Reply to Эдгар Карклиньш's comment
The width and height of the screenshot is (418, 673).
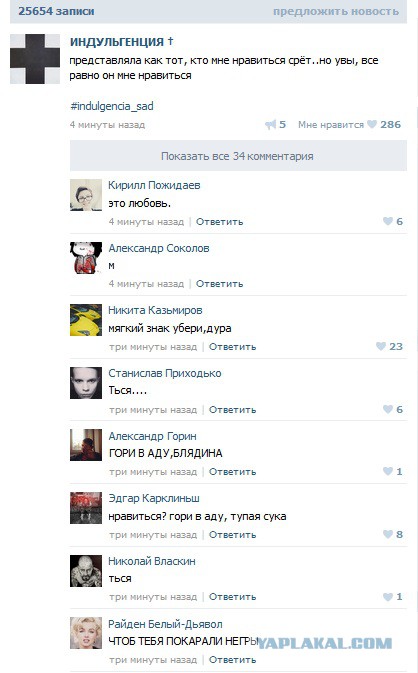[232, 535]
